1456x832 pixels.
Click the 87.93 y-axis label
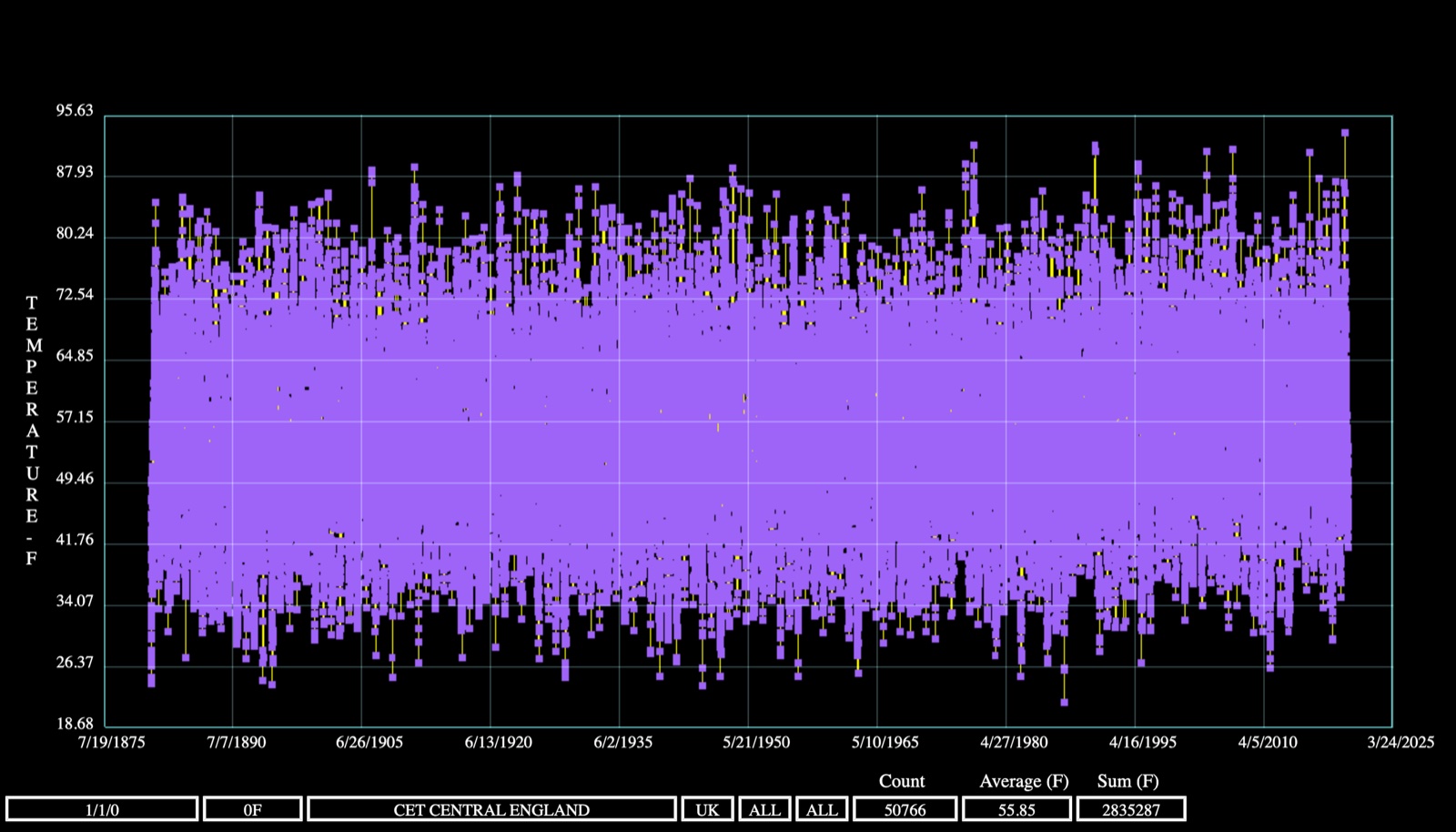75,172
